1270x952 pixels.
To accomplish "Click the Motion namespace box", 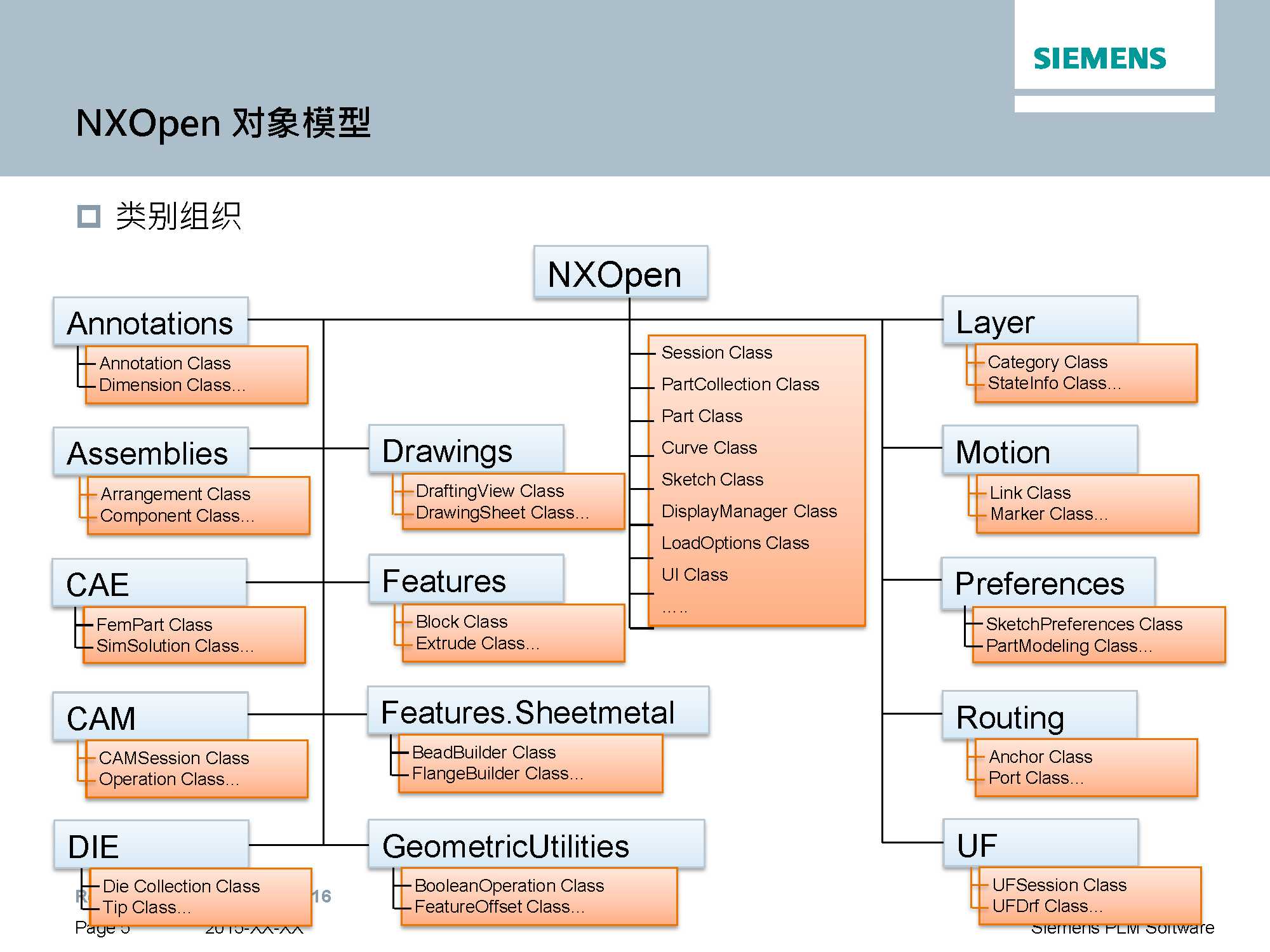I will pyautogui.click(x=1040, y=450).
